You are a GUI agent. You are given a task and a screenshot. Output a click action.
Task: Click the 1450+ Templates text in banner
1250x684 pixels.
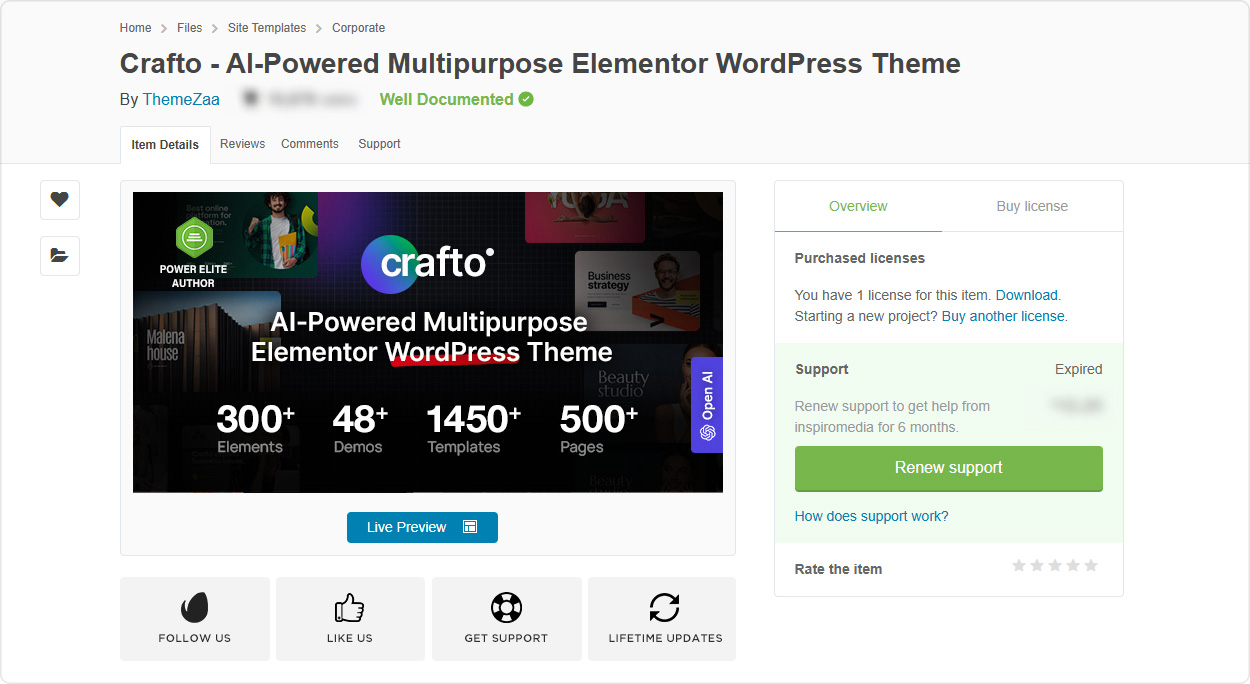[473, 428]
